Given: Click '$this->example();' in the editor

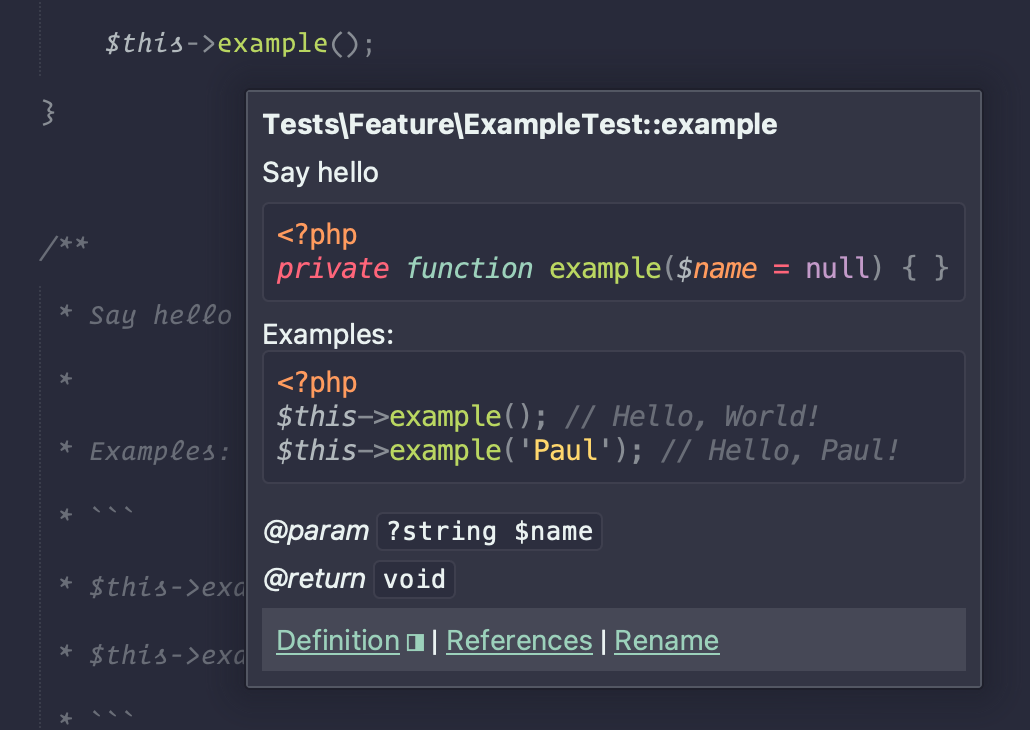Looking at the screenshot, I should click(x=239, y=43).
